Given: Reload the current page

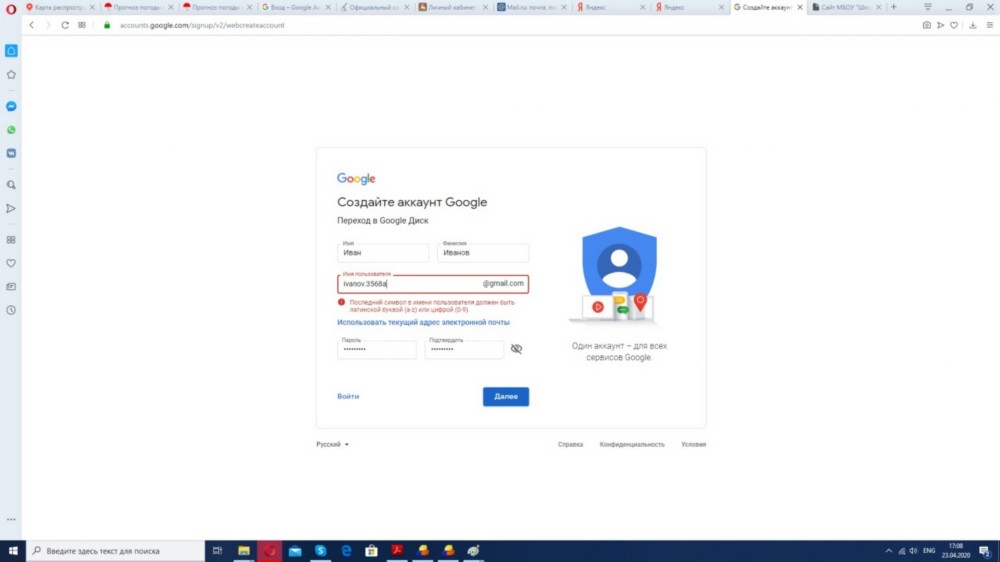Looking at the screenshot, I should 65,25.
